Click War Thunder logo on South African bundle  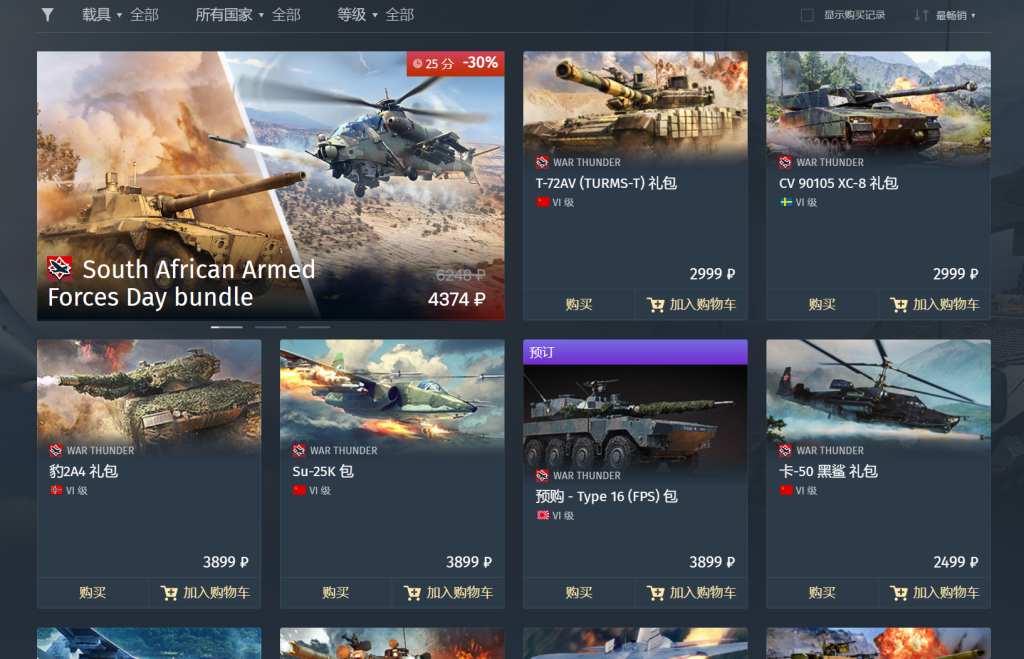click(59, 268)
